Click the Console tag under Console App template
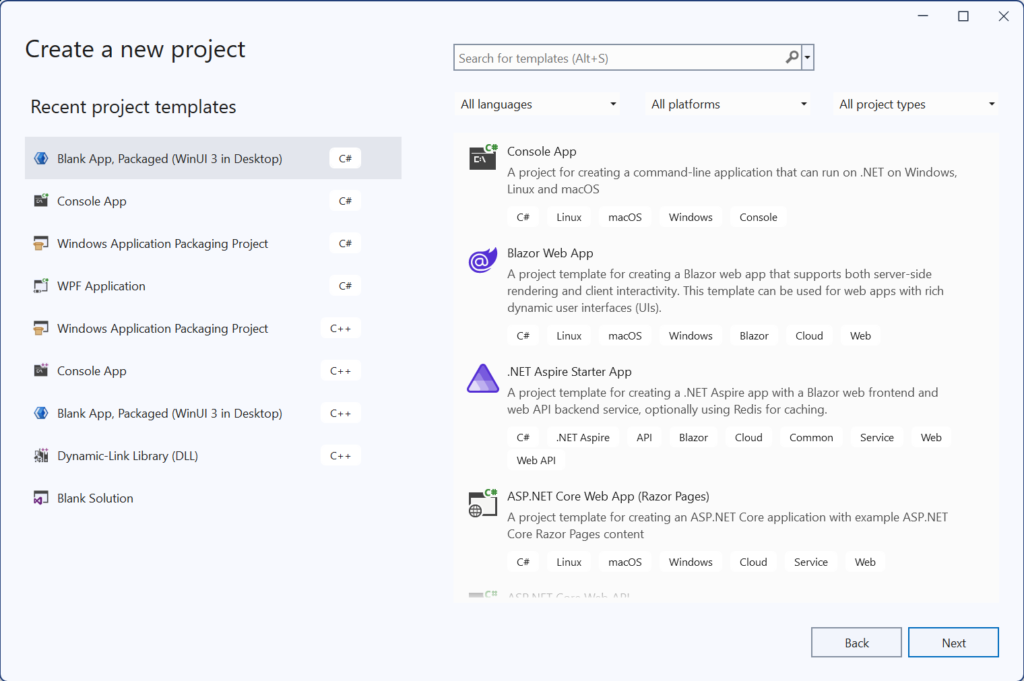1024x681 pixels. (758, 217)
